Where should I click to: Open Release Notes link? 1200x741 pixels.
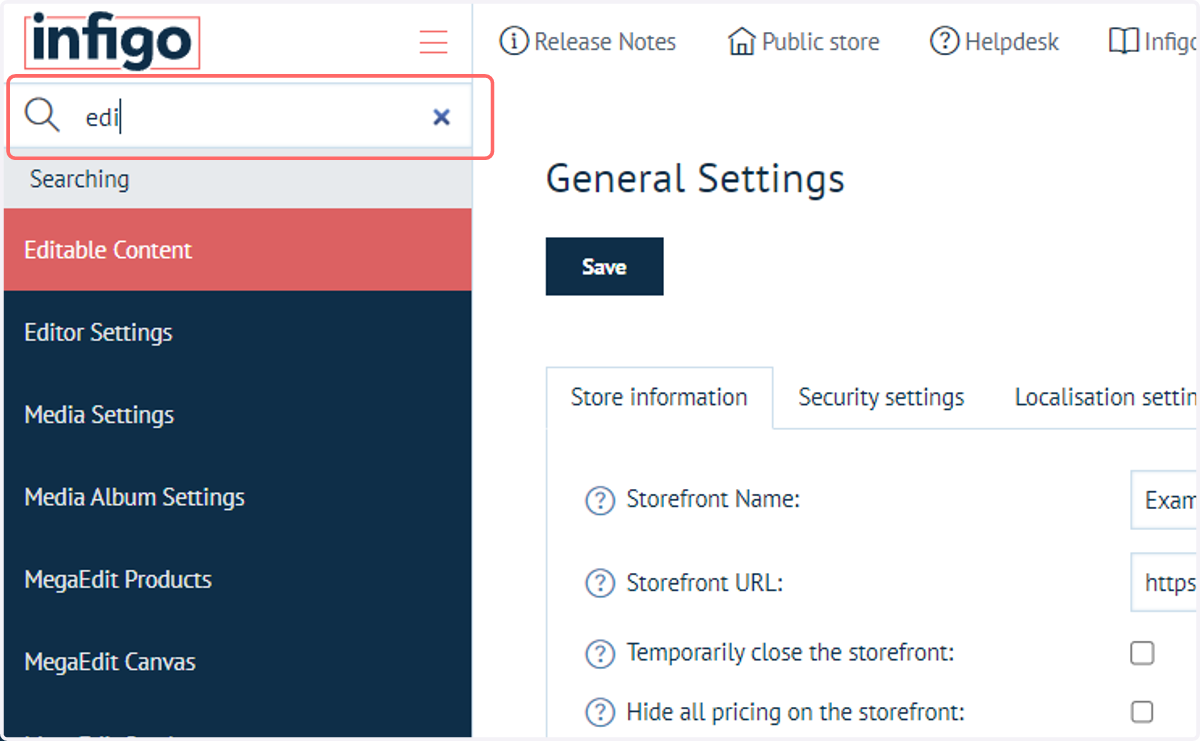click(x=588, y=42)
